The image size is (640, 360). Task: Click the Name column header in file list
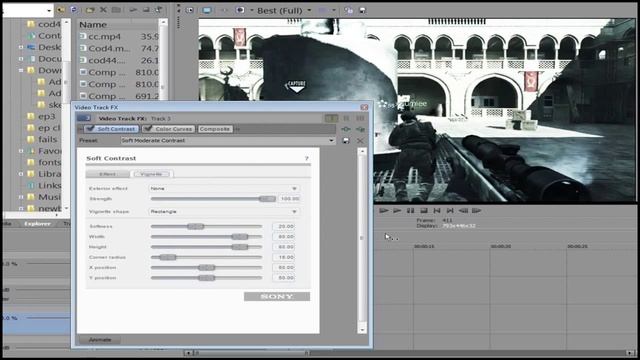93,24
